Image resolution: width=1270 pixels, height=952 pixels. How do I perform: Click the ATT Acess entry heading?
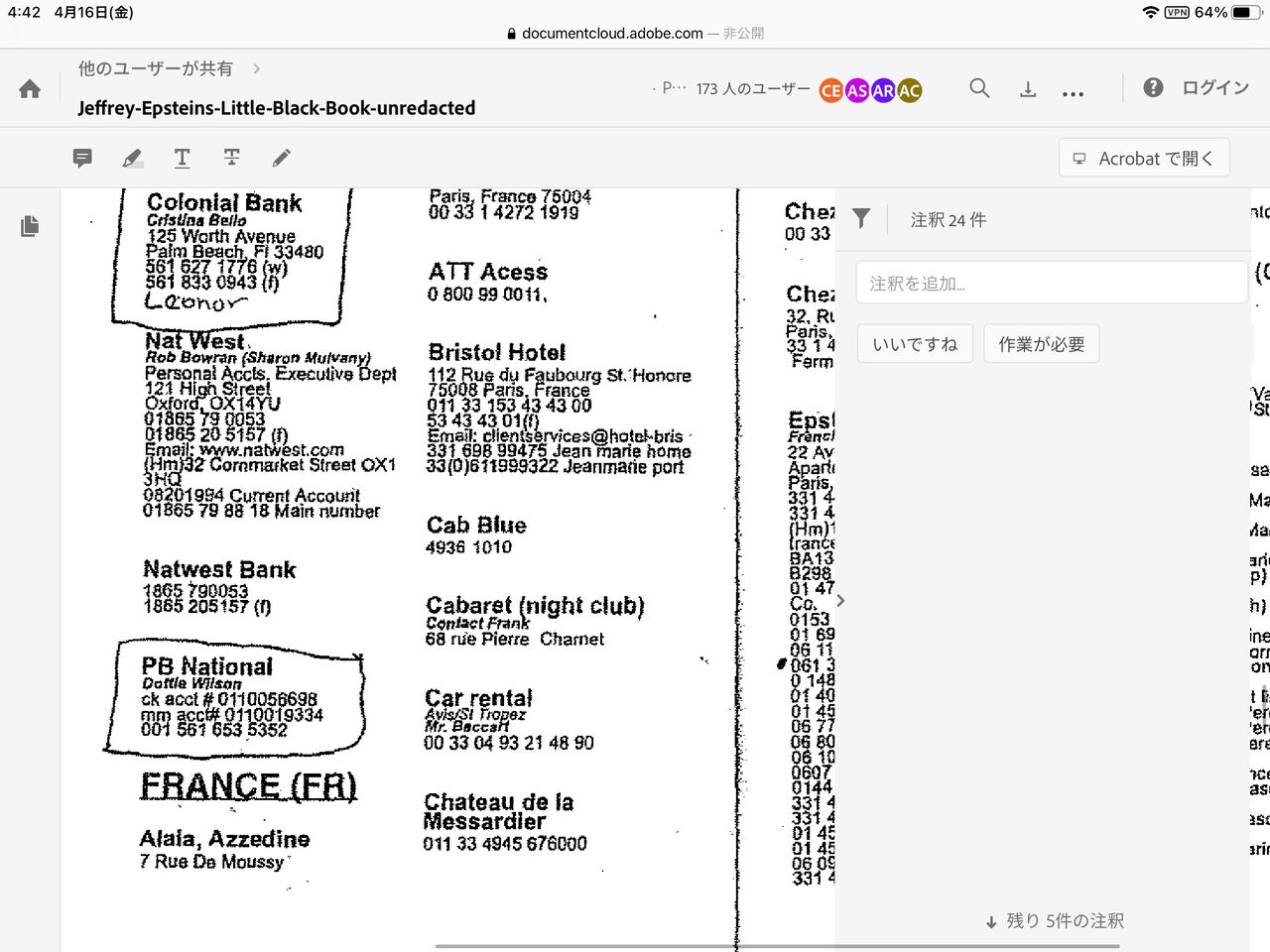(488, 272)
